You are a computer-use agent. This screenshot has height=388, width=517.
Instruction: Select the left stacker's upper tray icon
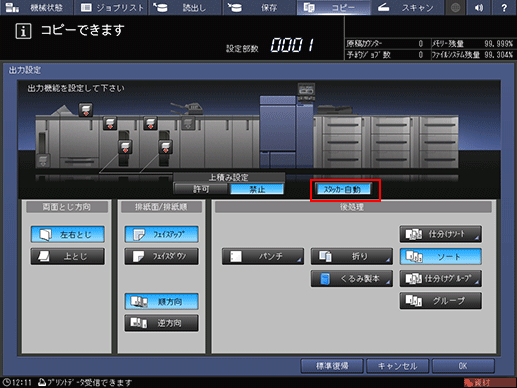tap(110, 123)
